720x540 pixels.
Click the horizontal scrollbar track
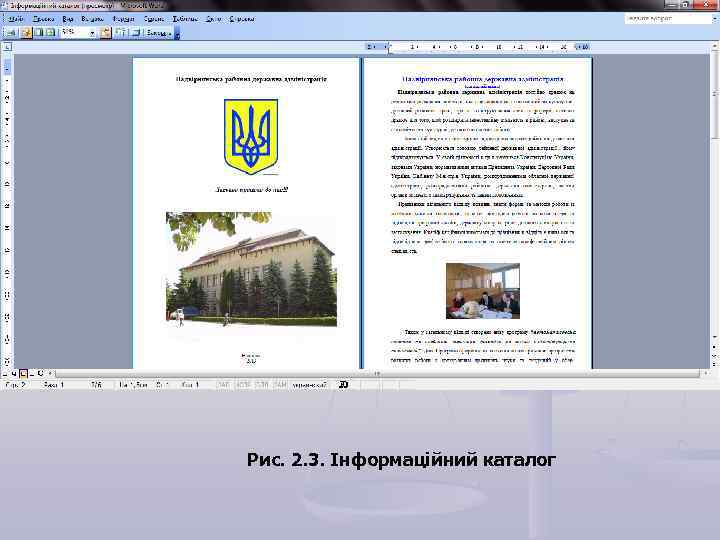(x=377, y=374)
